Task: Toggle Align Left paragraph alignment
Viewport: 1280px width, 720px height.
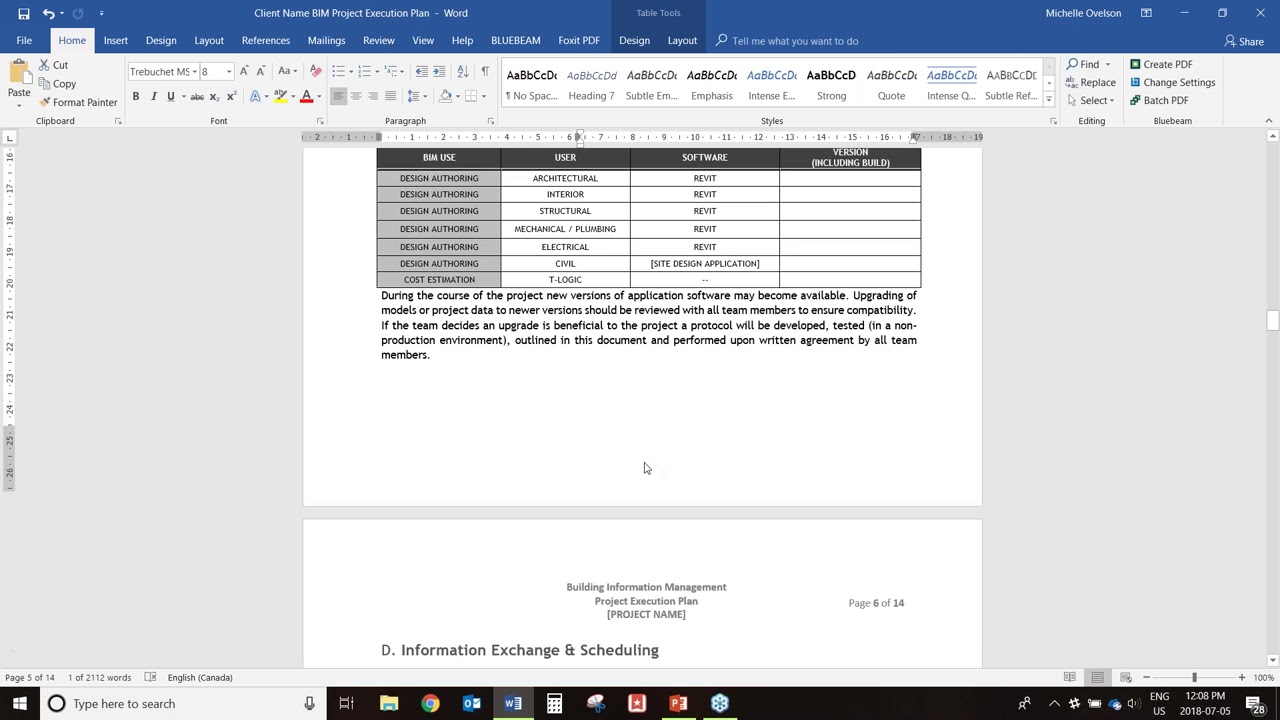Action: point(338,96)
